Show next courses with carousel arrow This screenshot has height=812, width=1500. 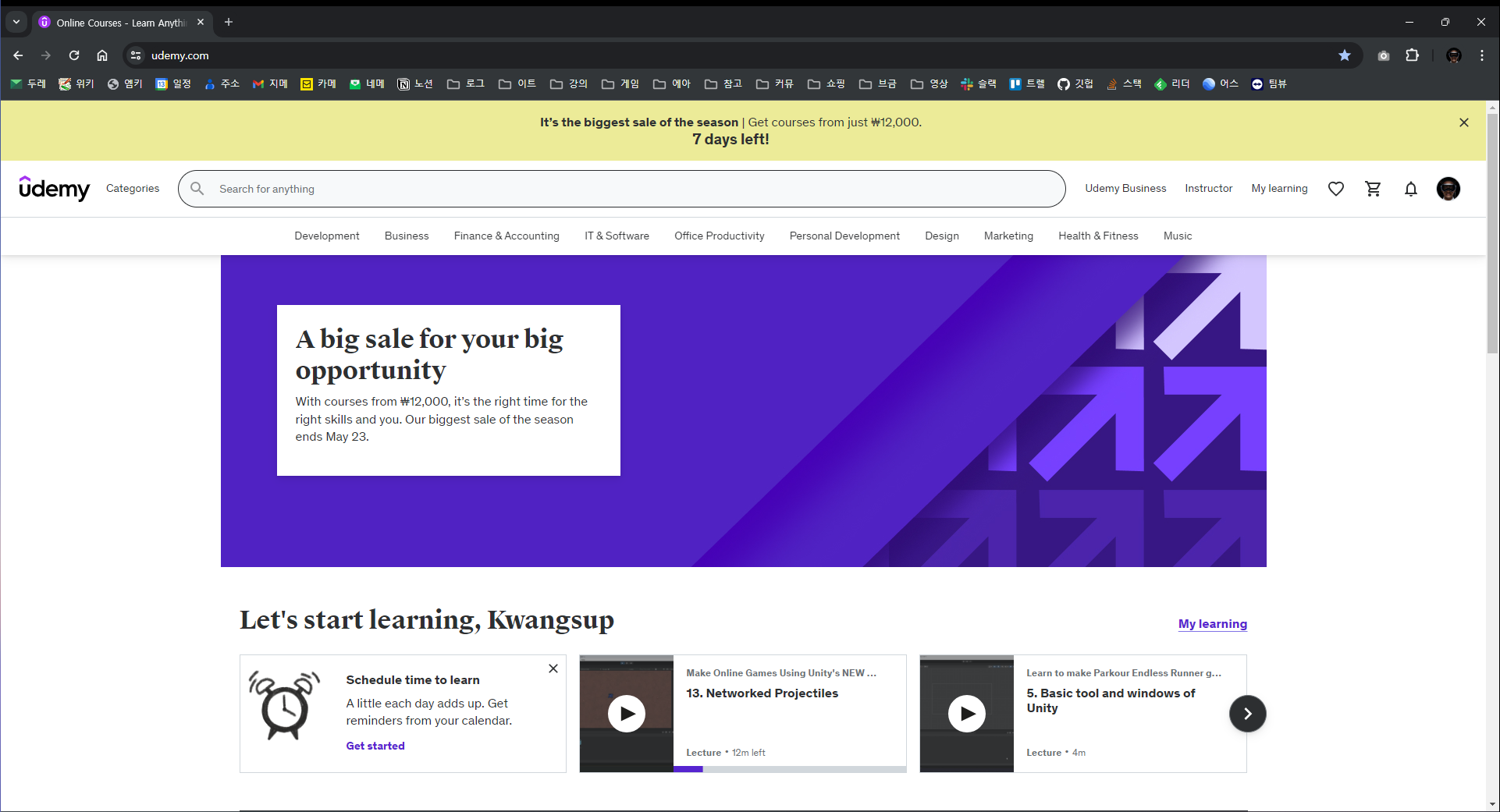coord(1248,714)
